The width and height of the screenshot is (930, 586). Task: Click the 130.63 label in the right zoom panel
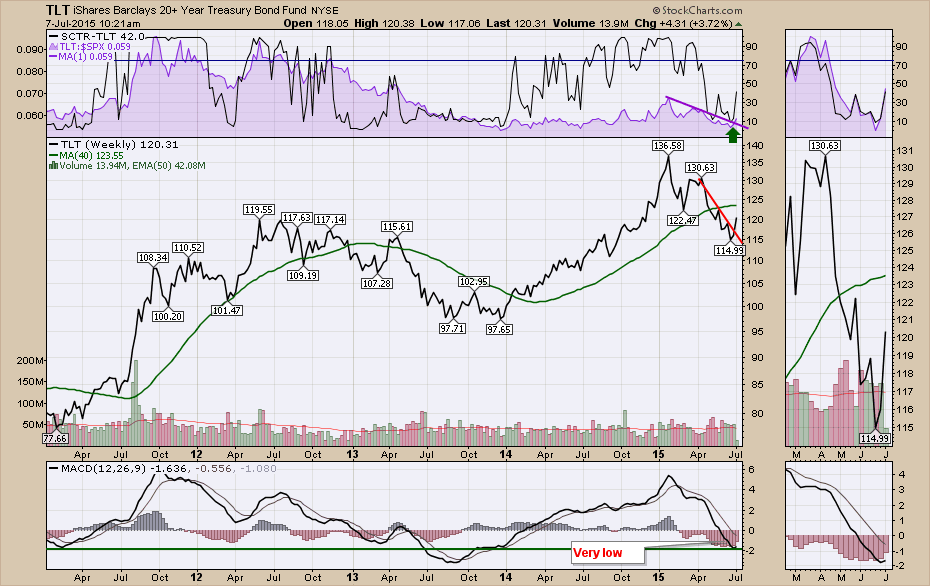pos(825,145)
